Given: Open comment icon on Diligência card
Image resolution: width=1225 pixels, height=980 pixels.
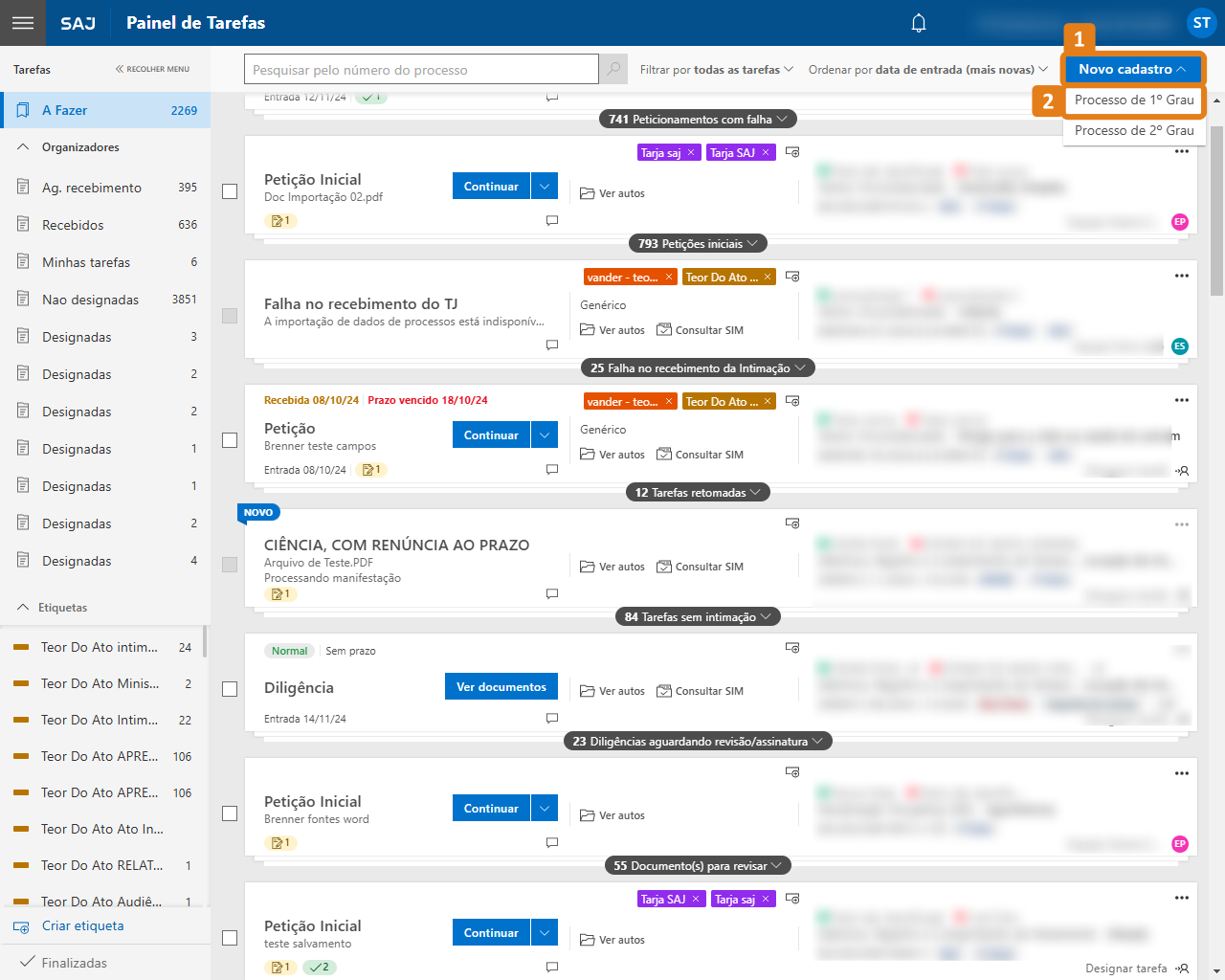Looking at the screenshot, I should (552, 718).
